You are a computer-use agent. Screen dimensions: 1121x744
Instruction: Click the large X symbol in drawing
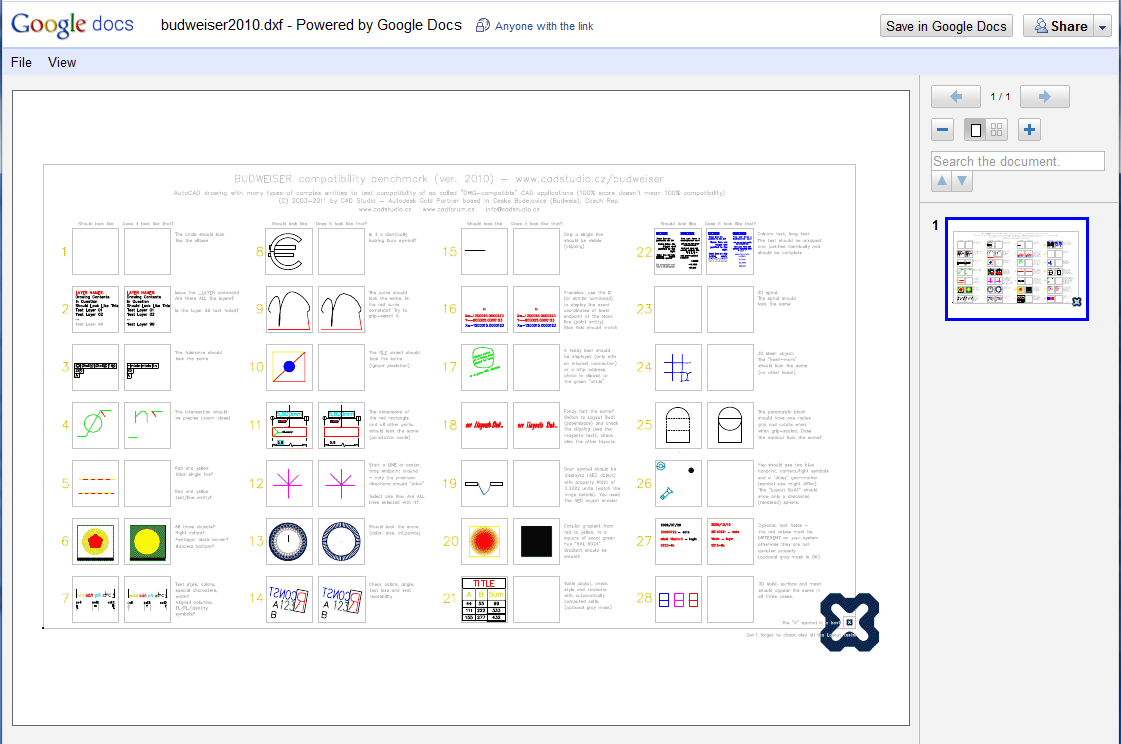849,622
